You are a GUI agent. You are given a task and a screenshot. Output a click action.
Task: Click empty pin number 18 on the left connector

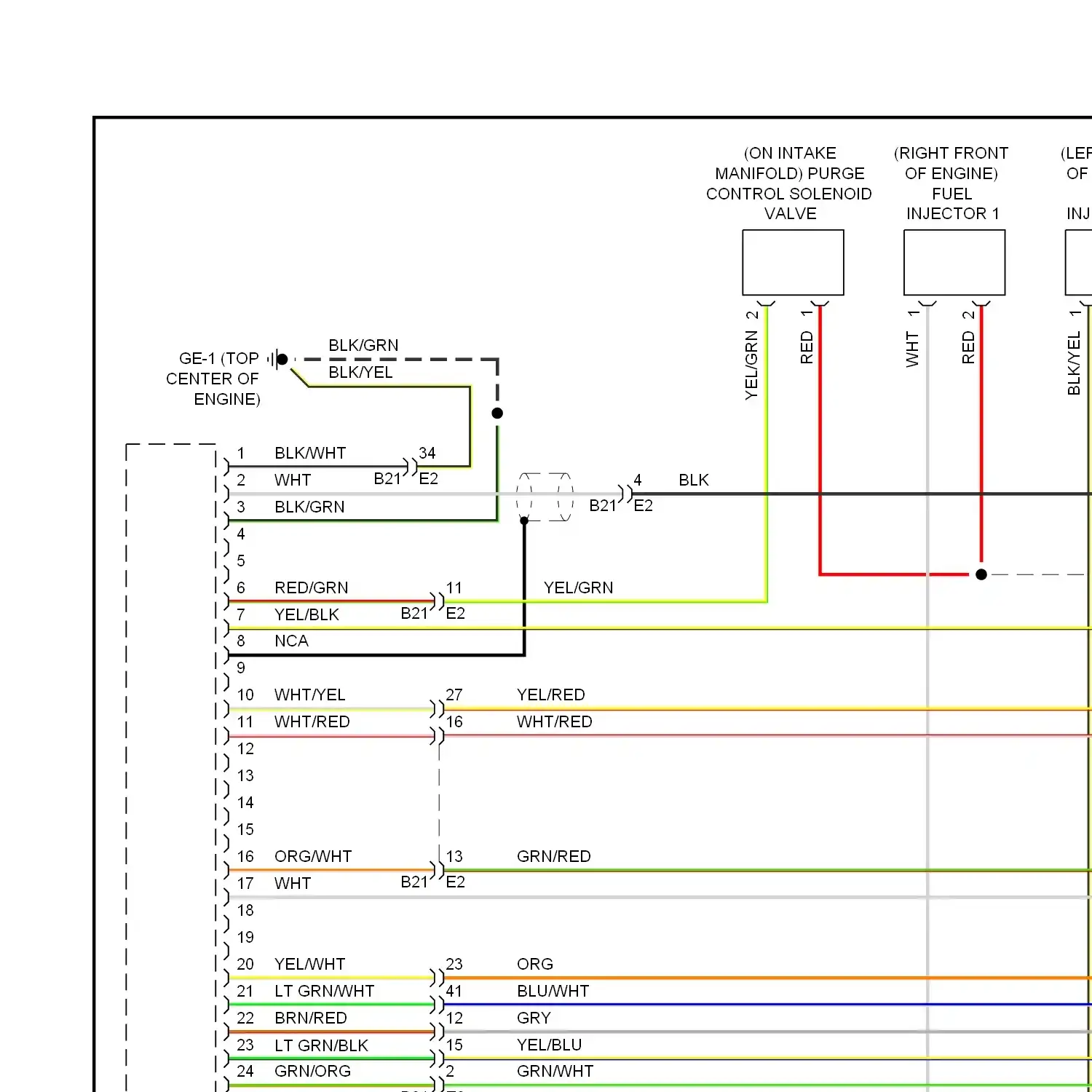(245, 910)
